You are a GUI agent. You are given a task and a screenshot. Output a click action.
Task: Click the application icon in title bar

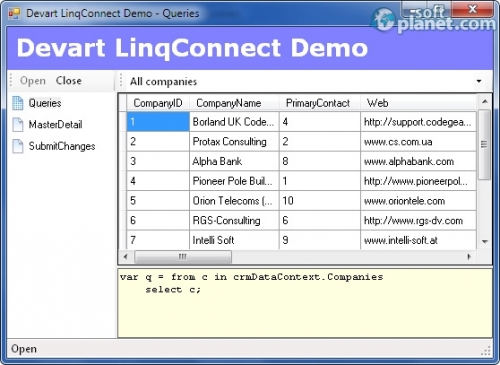point(14,13)
